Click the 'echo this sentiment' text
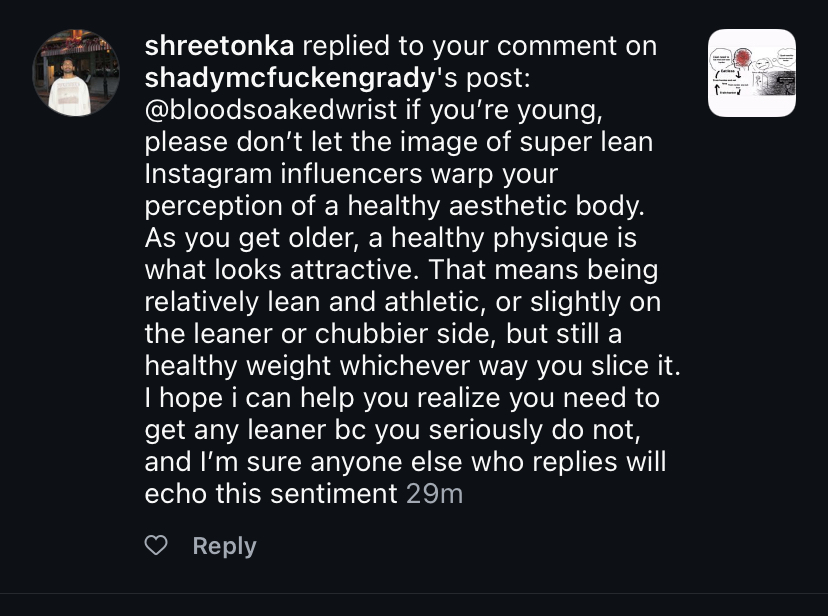This screenshot has height=616, width=828. [271, 494]
